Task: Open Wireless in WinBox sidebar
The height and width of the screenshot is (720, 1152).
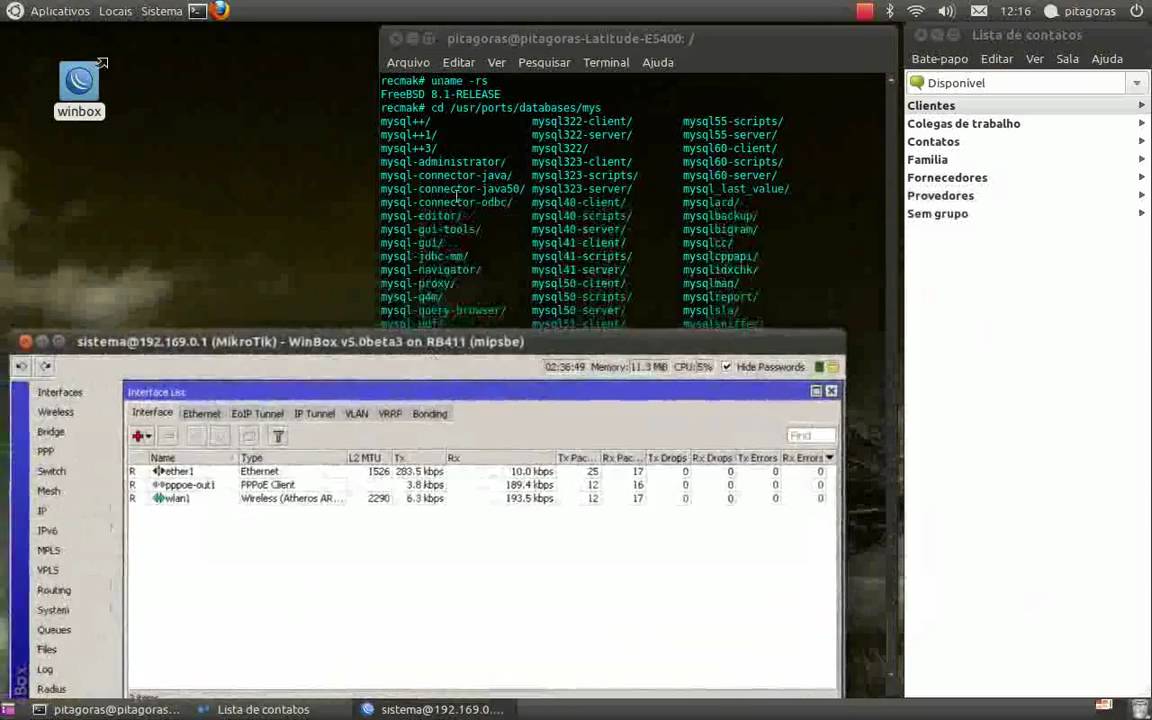Action: tap(55, 412)
